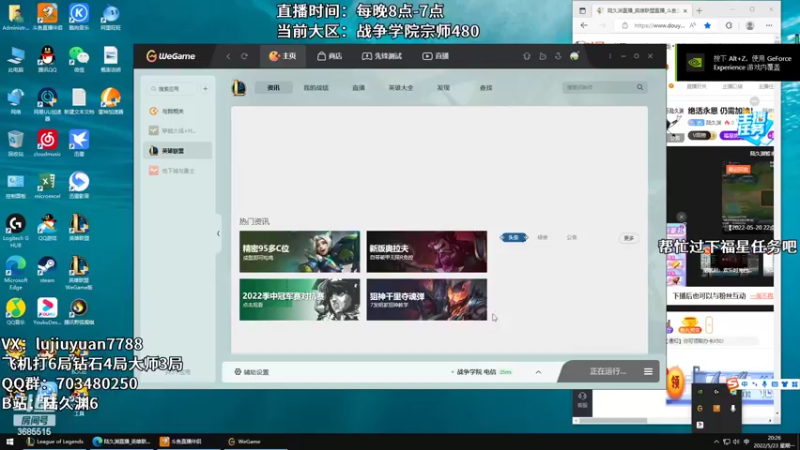Click the Windows Start button
The width and height of the screenshot is (800, 450).
click(x=9, y=442)
